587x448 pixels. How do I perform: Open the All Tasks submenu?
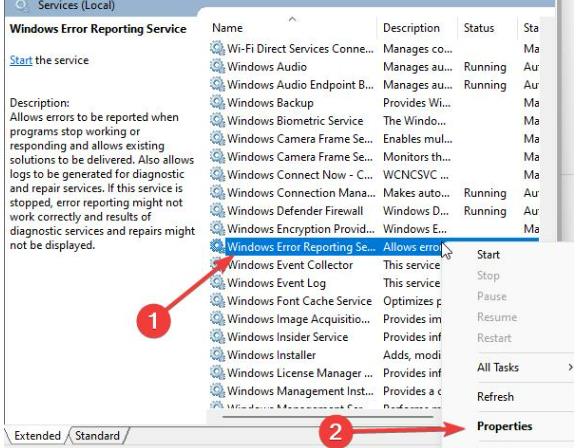498,368
